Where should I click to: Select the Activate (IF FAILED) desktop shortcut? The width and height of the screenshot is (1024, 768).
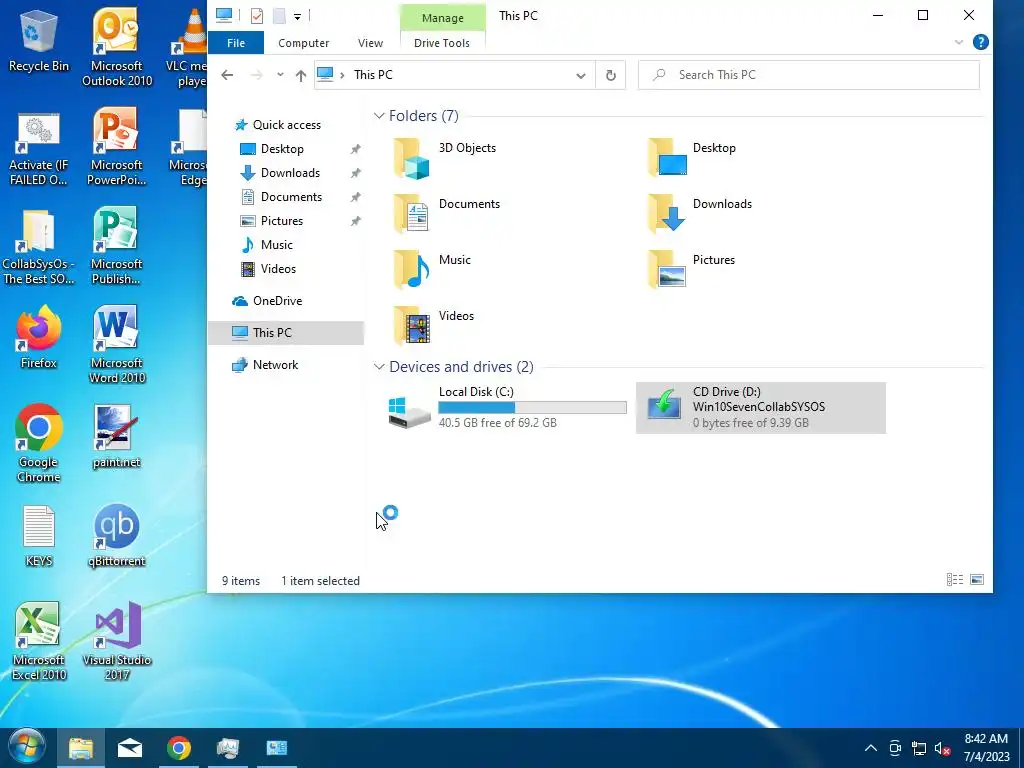click(x=39, y=149)
